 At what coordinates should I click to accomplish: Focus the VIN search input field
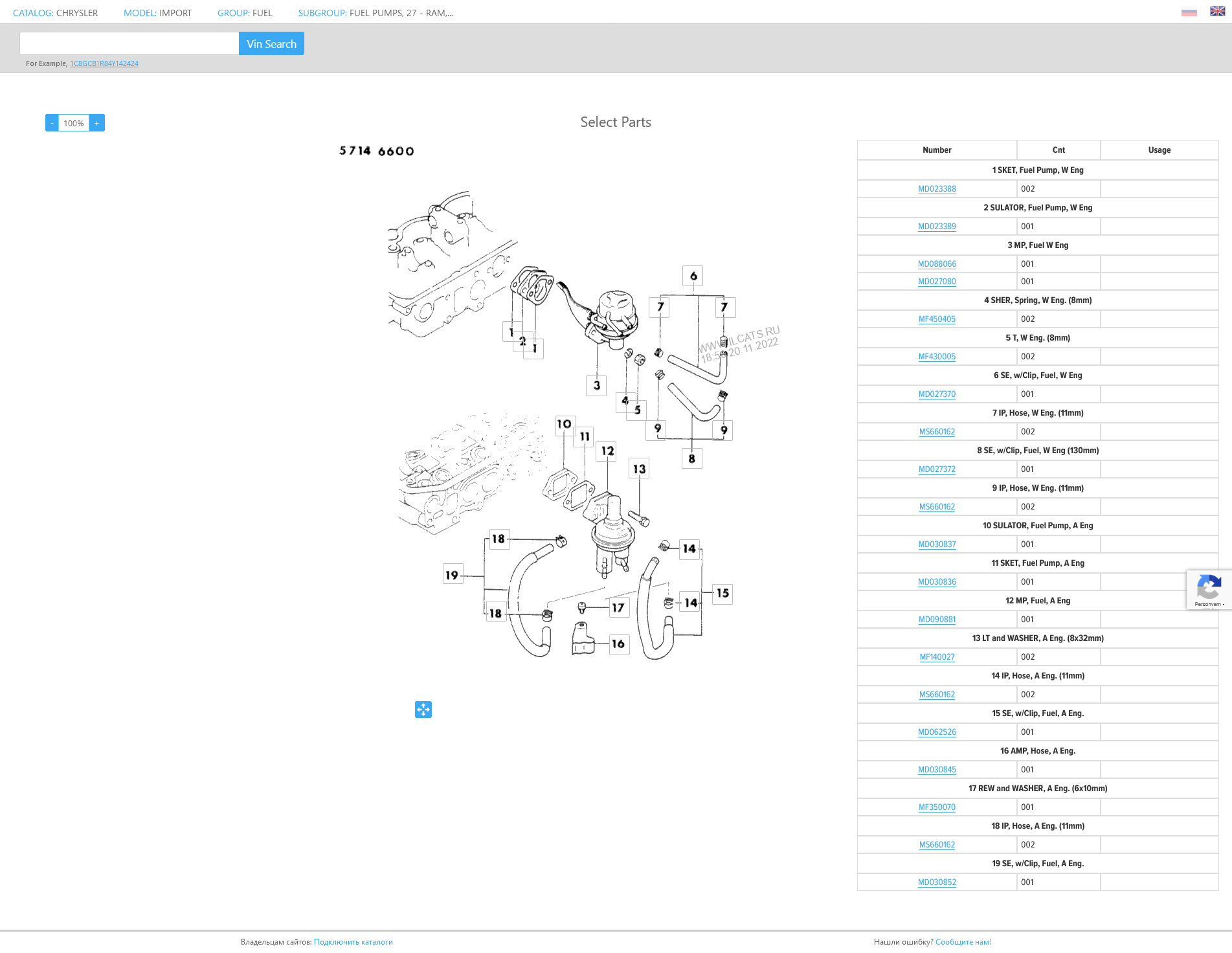point(129,44)
